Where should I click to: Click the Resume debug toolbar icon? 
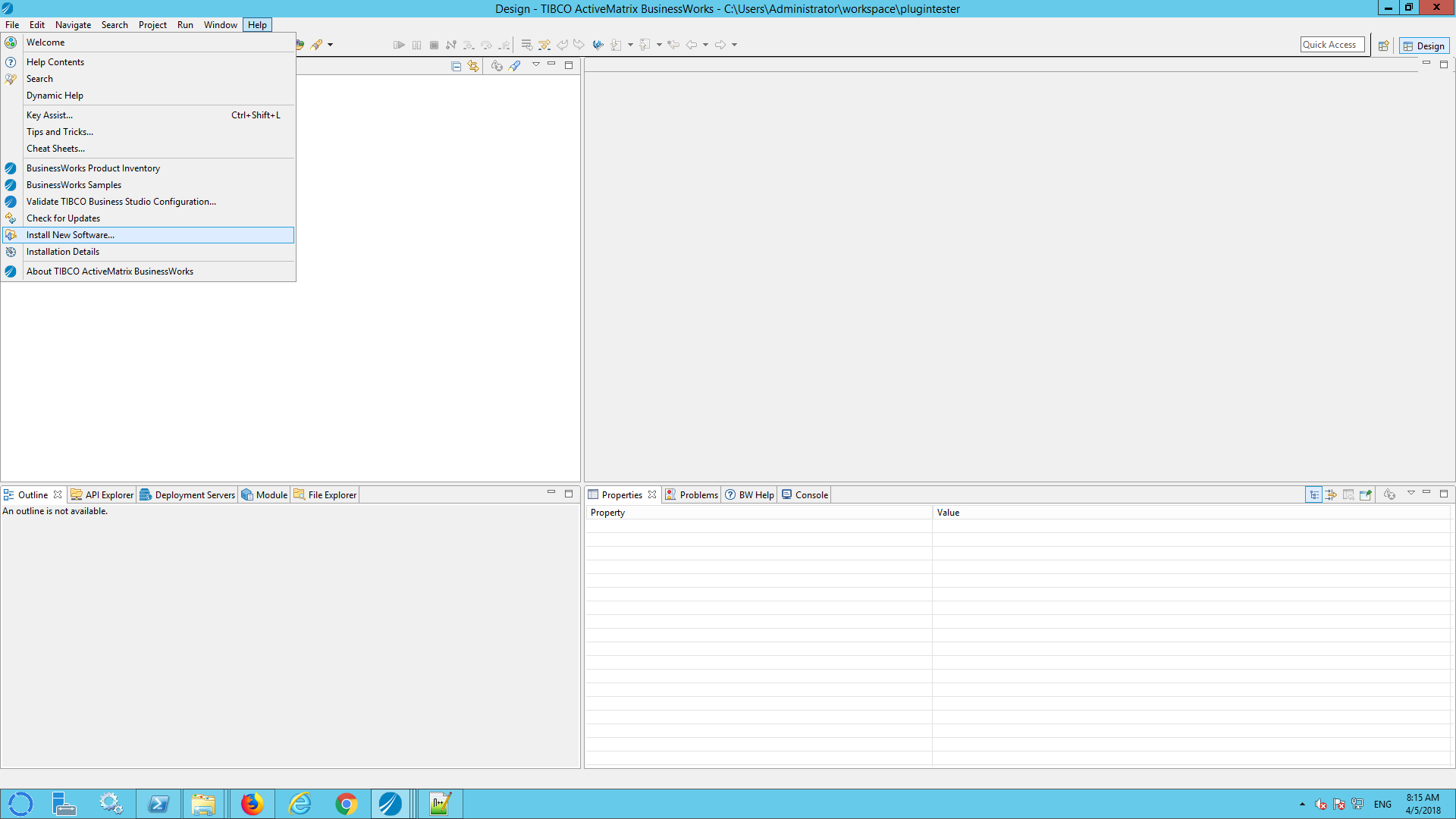tap(399, 45)
